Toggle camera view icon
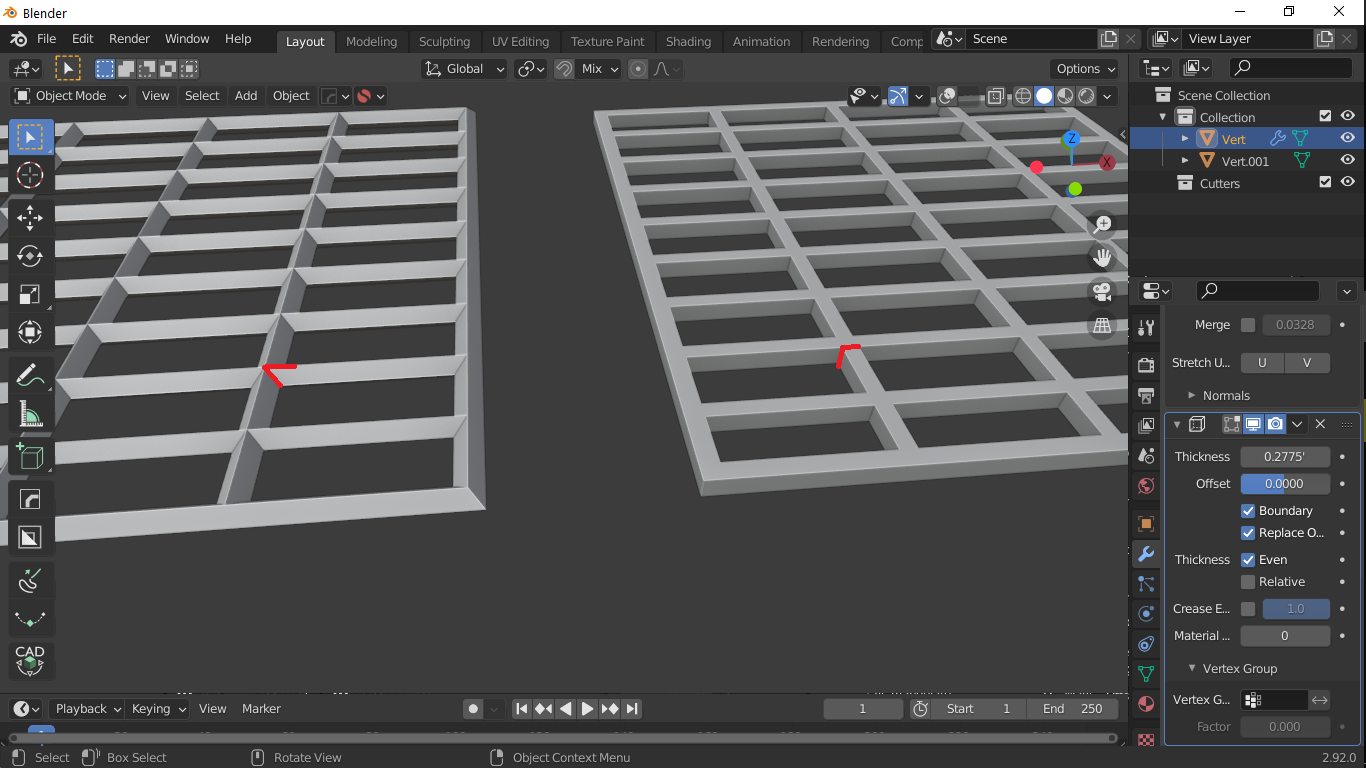The width and height of the screenshot is (1366, 768). (x=1102, y=292)
